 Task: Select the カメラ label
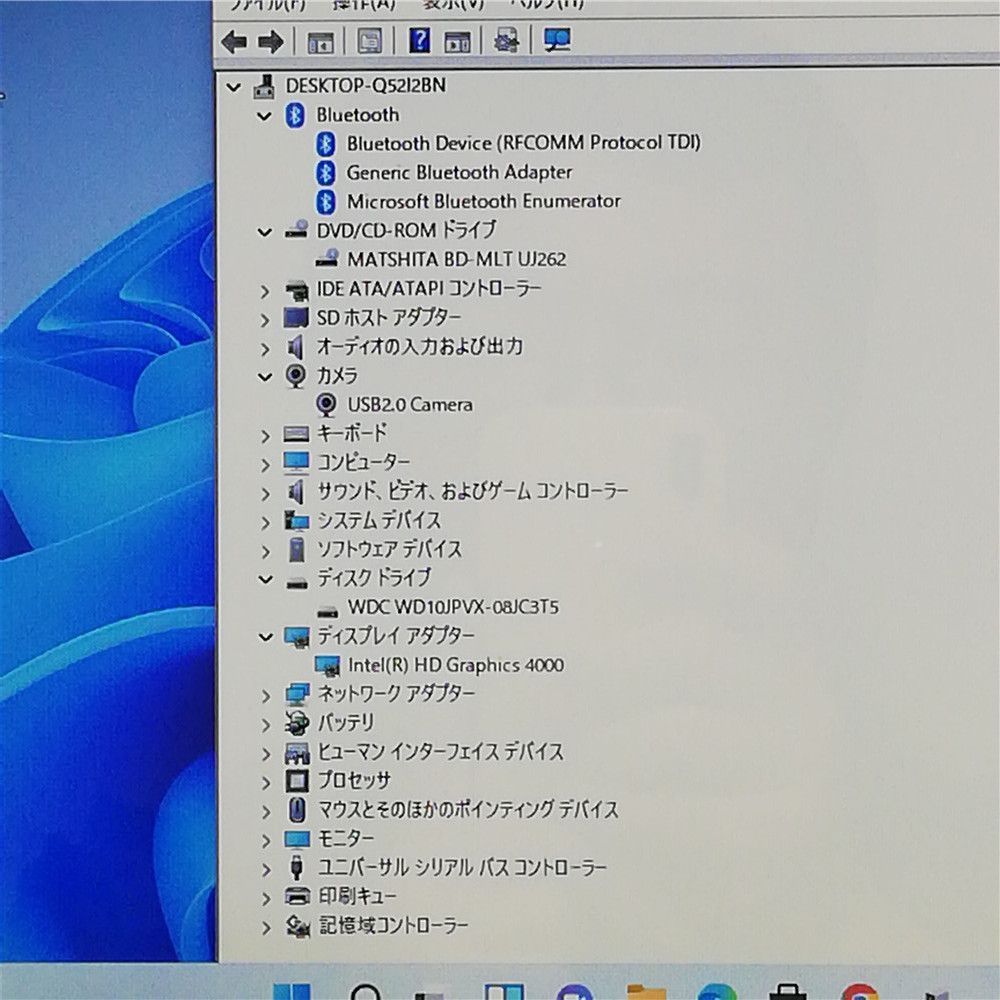(x=337, y=376)
